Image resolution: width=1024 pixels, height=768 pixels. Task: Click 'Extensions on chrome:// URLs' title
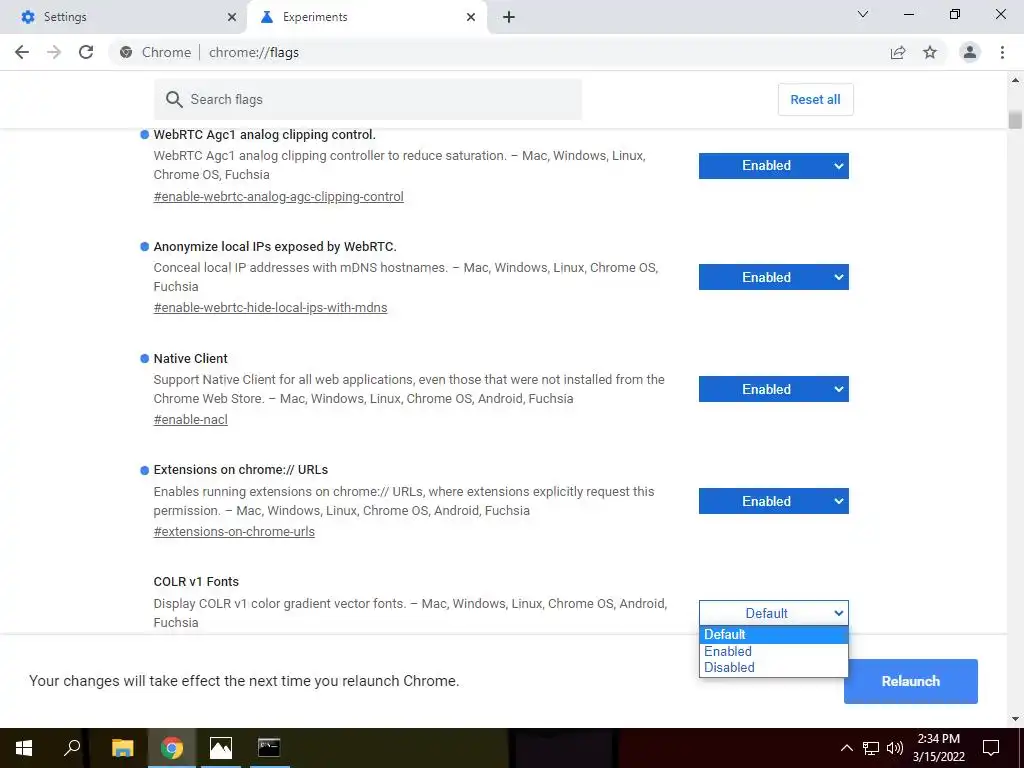[x=240, y=470]
